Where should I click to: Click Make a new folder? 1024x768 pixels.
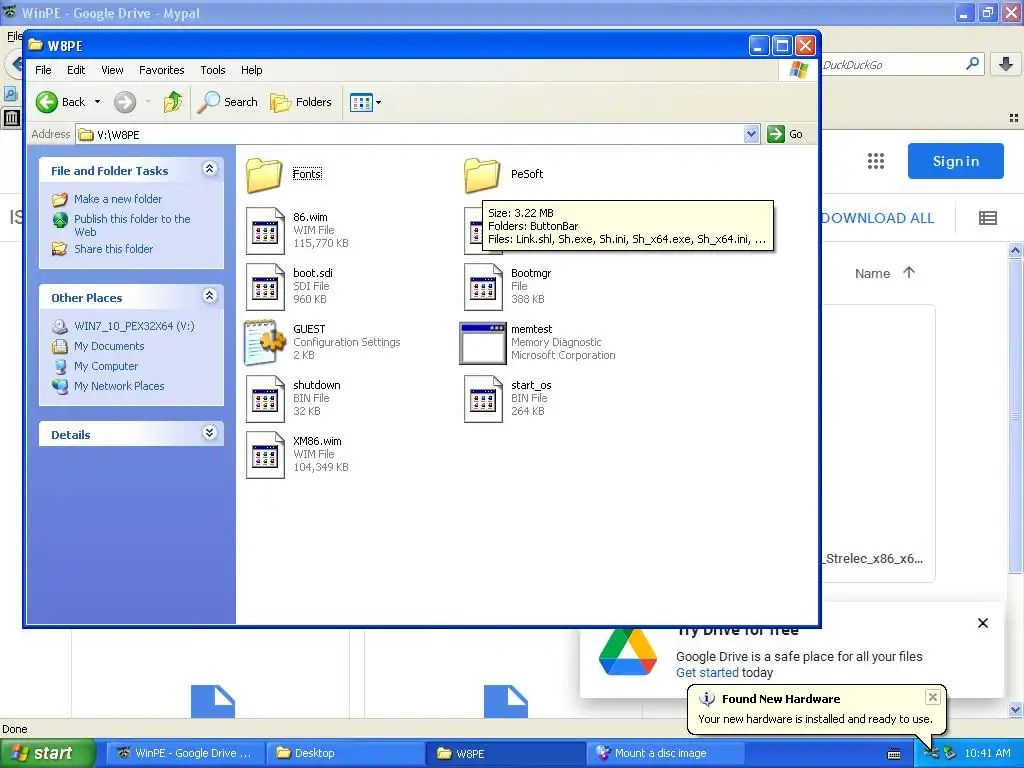coord(118,199)
